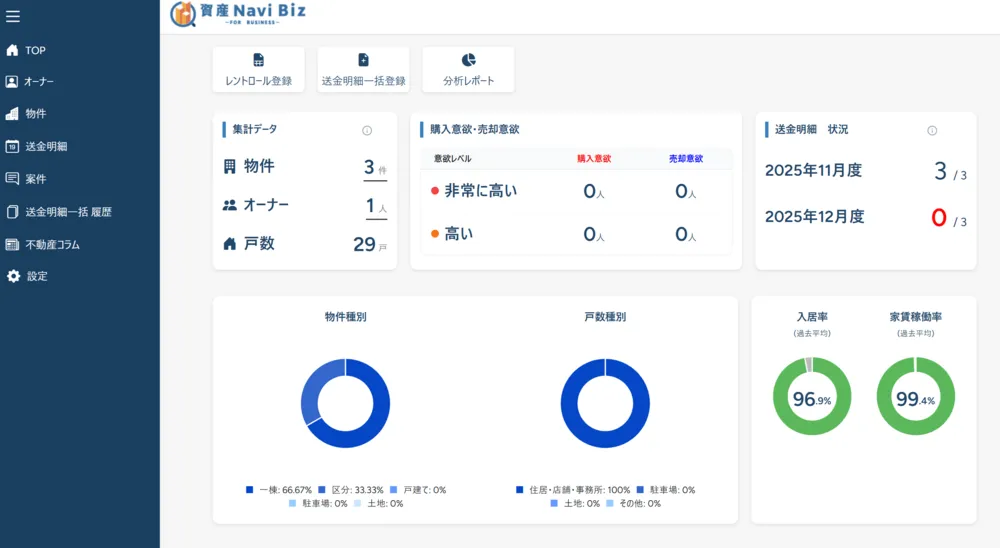Viewport: 1000px width, 548px height.
Task: Click the レントロール登録 button label
Action: (x=258, y=81)
